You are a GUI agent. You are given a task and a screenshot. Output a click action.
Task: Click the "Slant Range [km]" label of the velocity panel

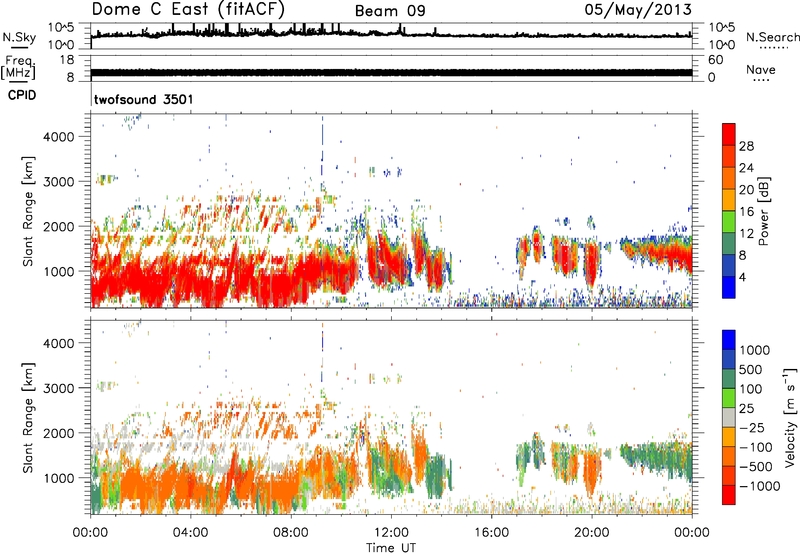pos(28,417)
